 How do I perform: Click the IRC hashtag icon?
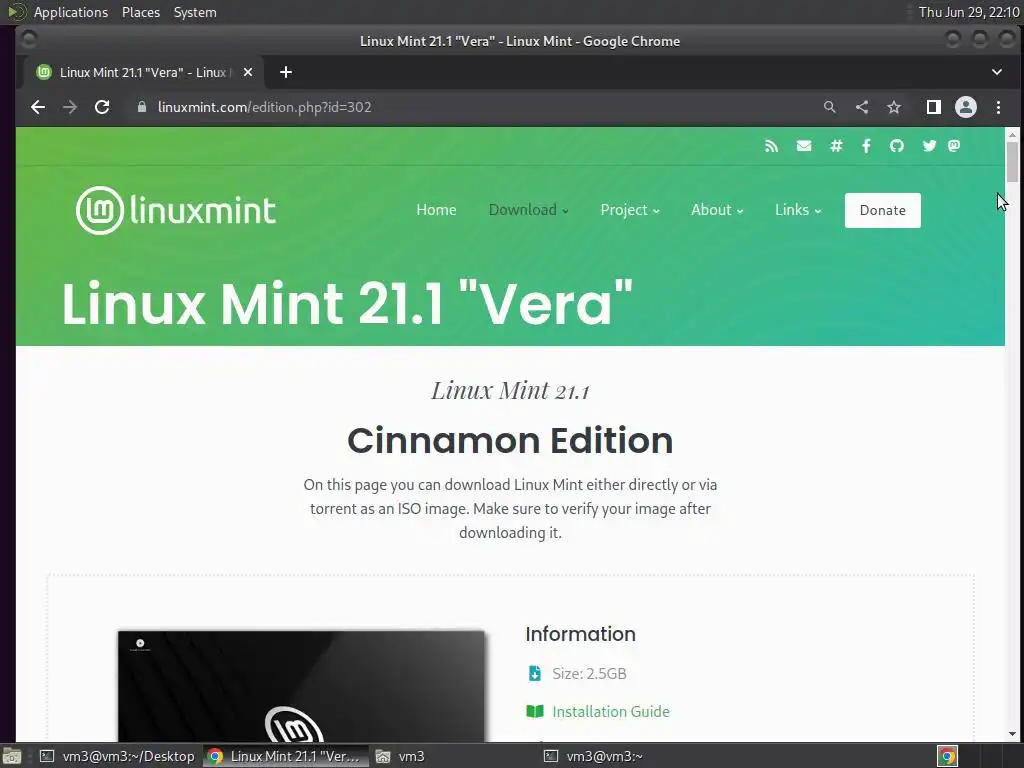[836, 146]
